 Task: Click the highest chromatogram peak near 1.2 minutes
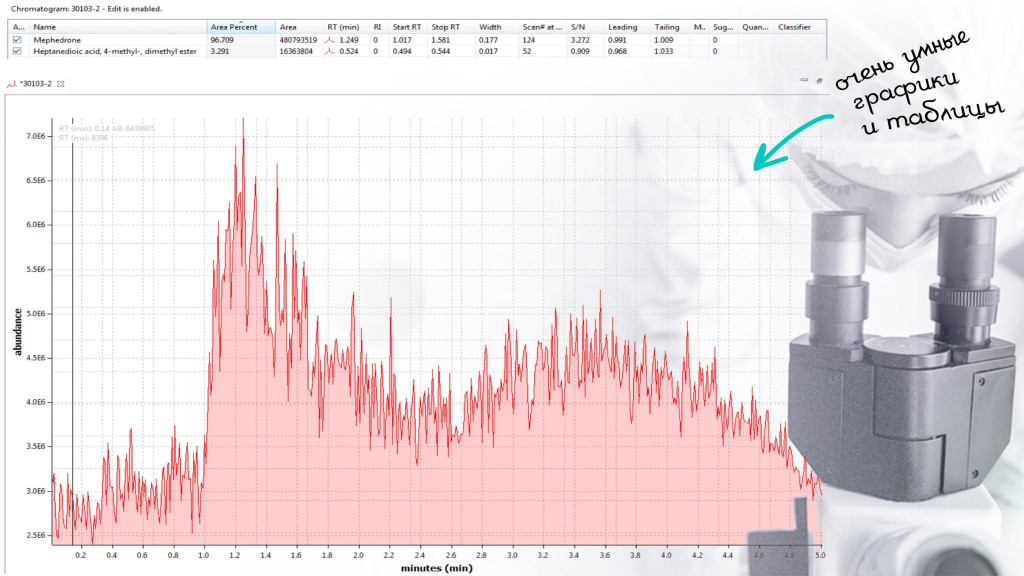point(243,122)
